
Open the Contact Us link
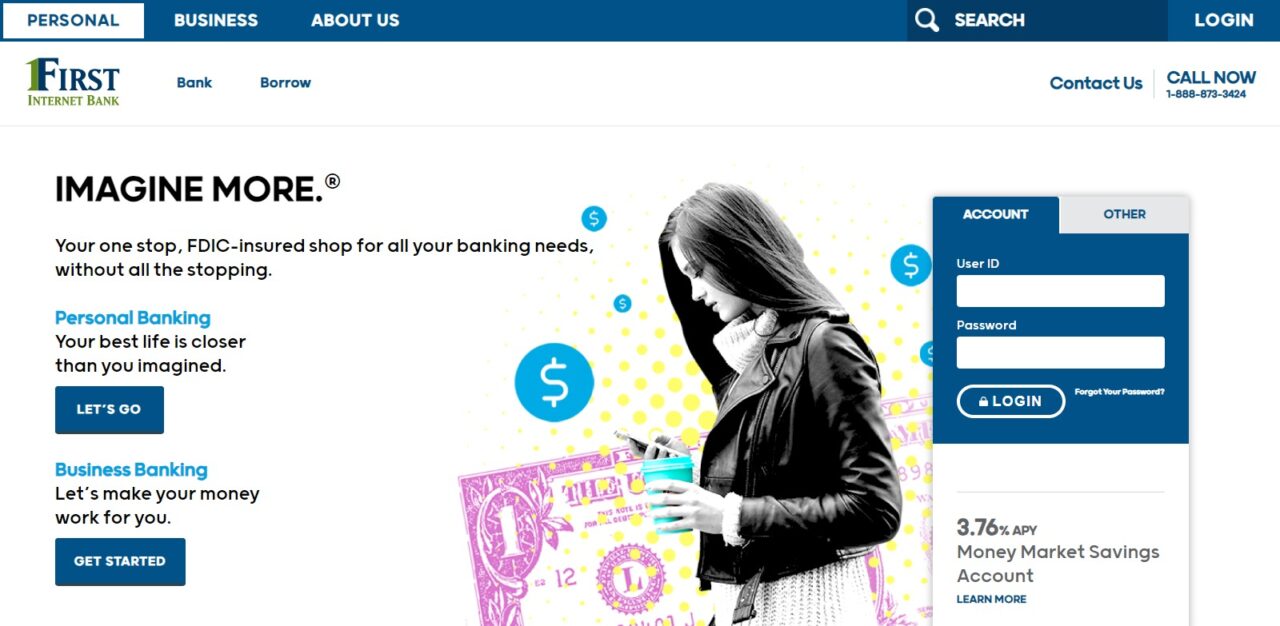(x=1095, y=83)
